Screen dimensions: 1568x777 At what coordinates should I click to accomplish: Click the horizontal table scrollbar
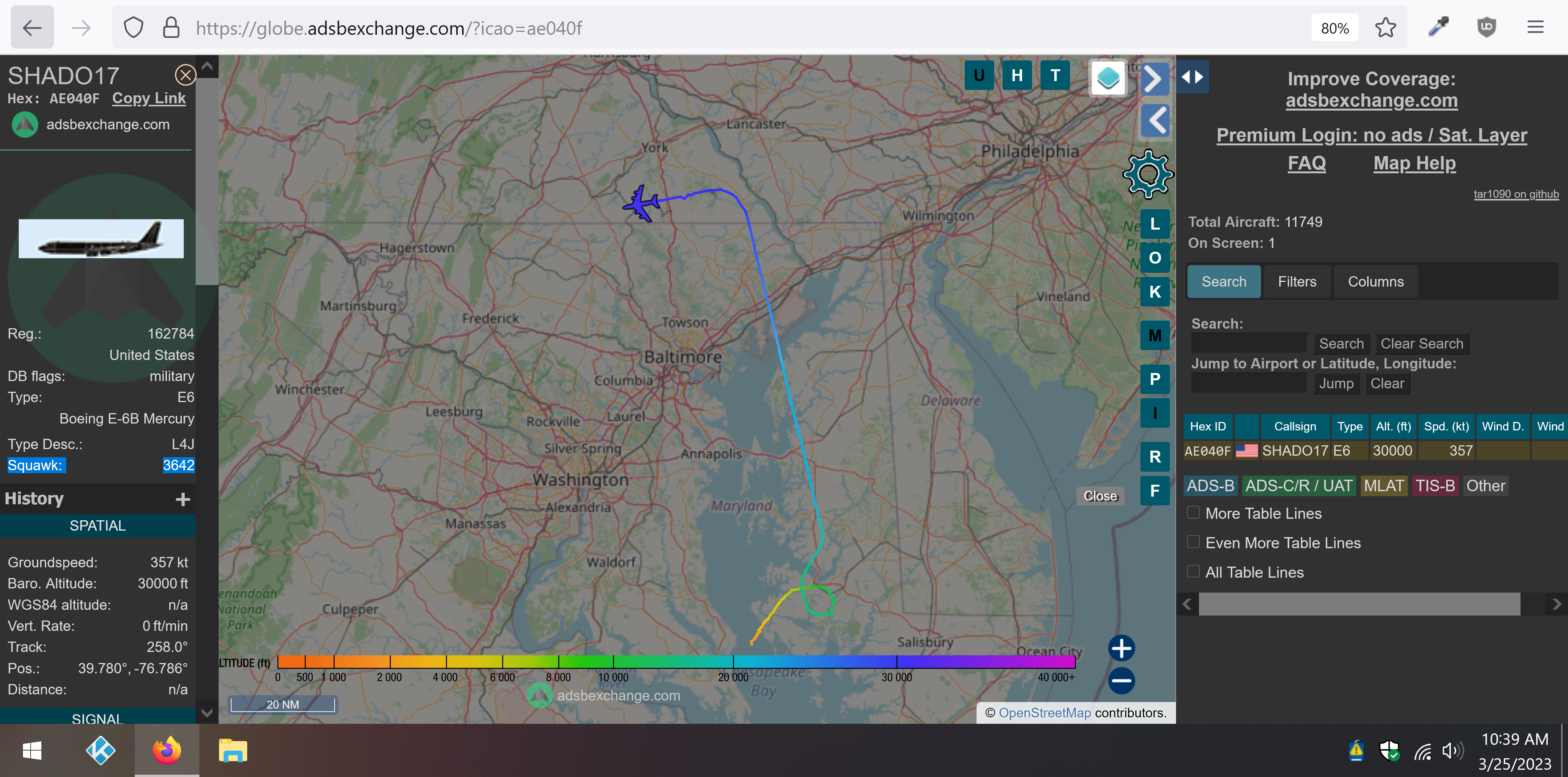coord(1359,604)
